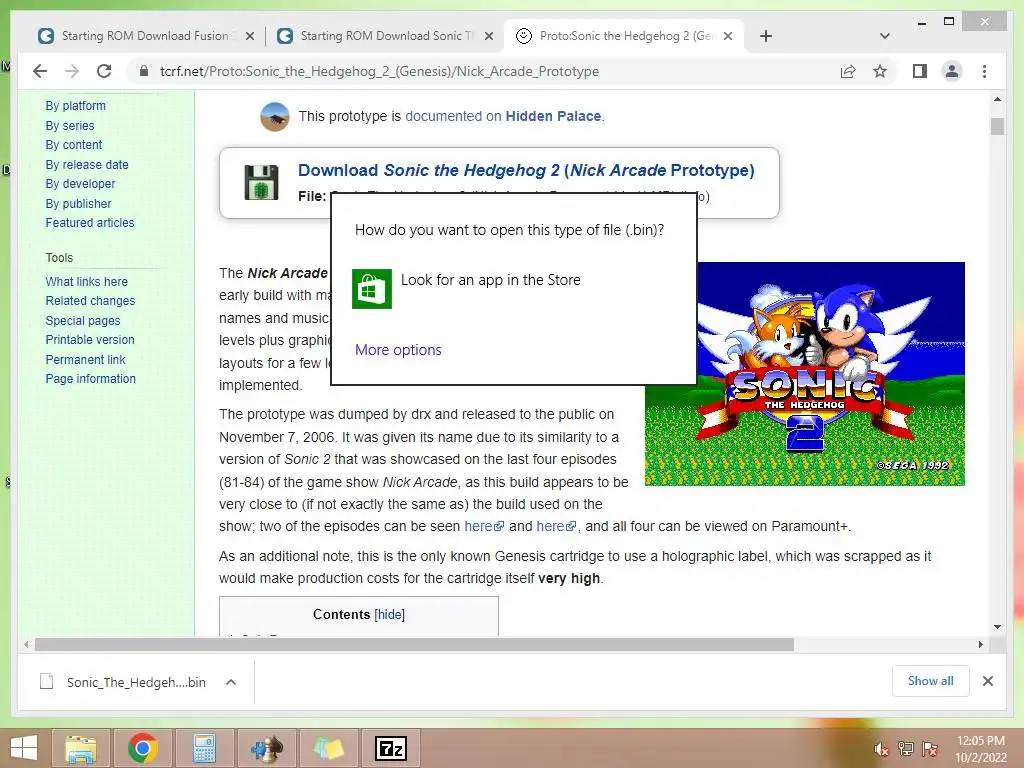Bookmark this page with the star icon
Screen dimensions: 1024x768
[x=880, y=71]
